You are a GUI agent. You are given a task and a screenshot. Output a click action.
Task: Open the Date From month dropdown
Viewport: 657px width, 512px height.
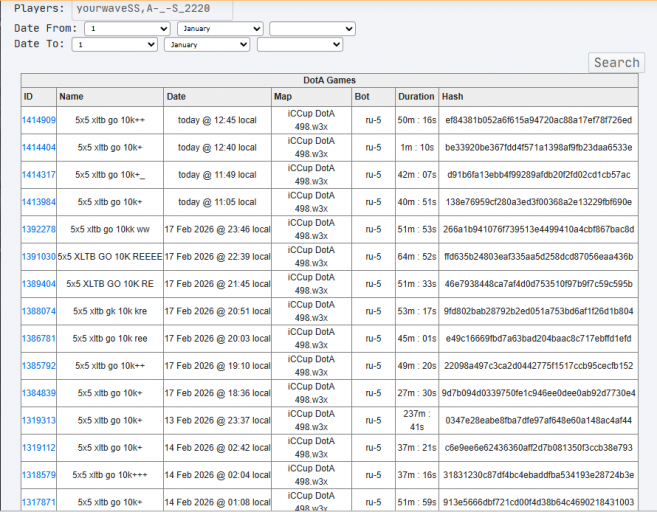[x=220, y=28]
